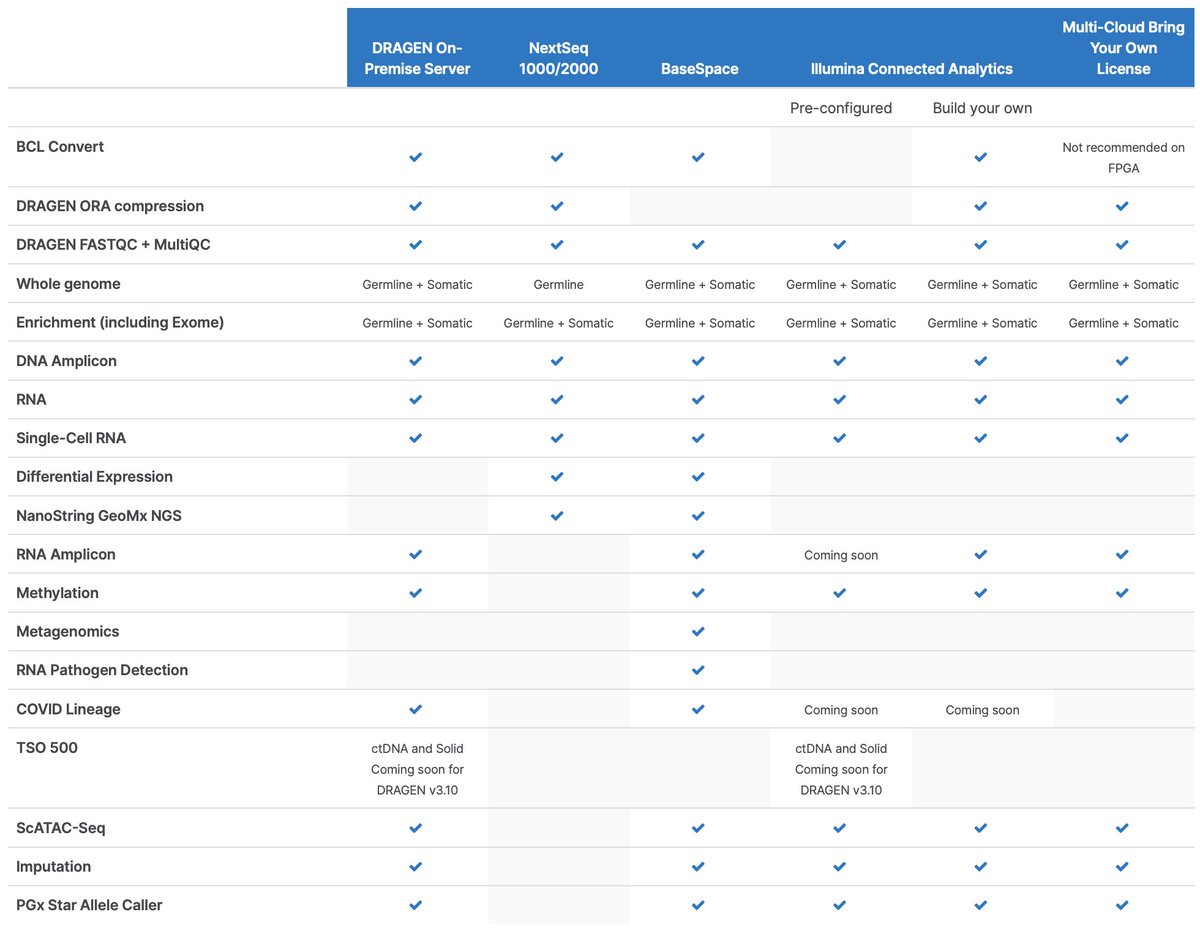Click BCL Convert checkmark under NextSeq 1000/2000
Image resolution: width=1200 pixels, height=928 pixels.
click(557, 157)
